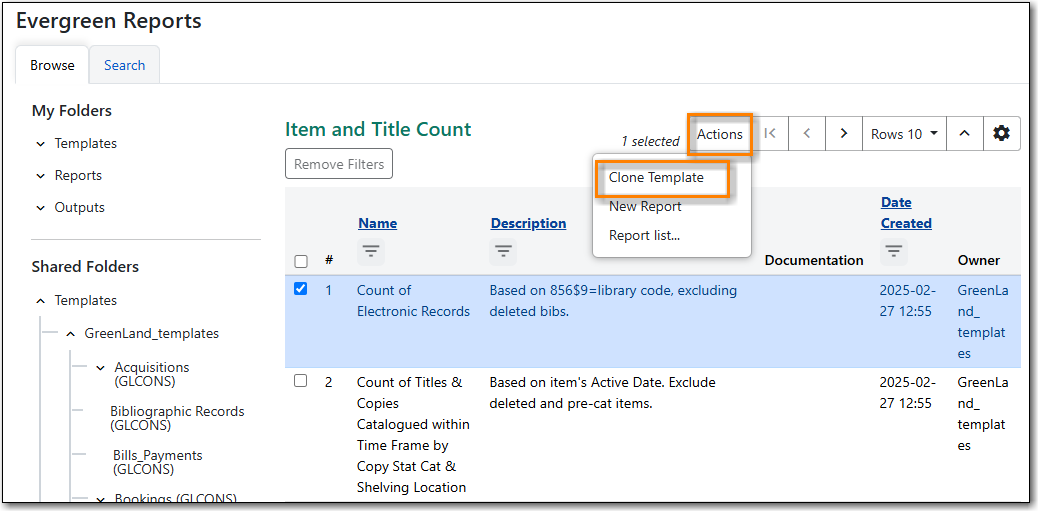This screenshot has width=1038, height=511.
Task: Open the Description column filter icon
Action: (x=504, y=252)
